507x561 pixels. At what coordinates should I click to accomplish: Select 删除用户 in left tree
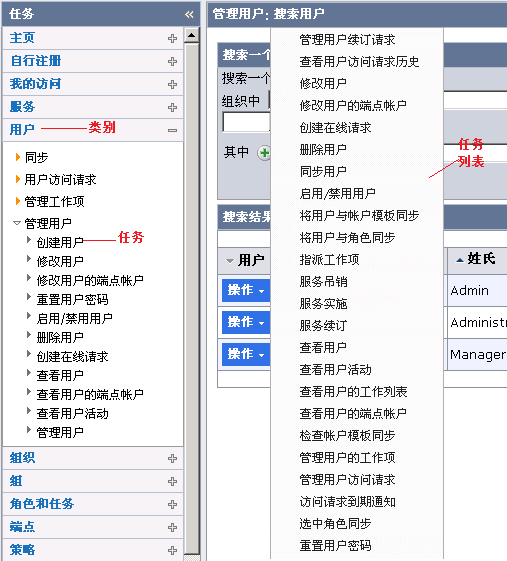pyautogui.click(x=60, y=337)
